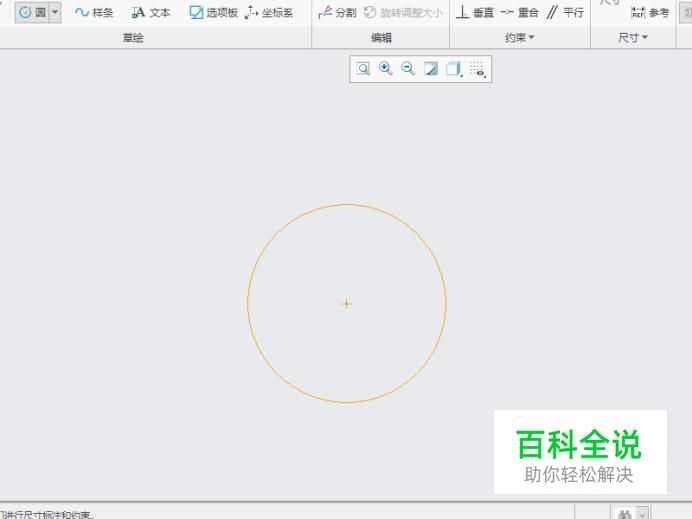Click the repaint icon in the floating toolbar

[431, 69]
